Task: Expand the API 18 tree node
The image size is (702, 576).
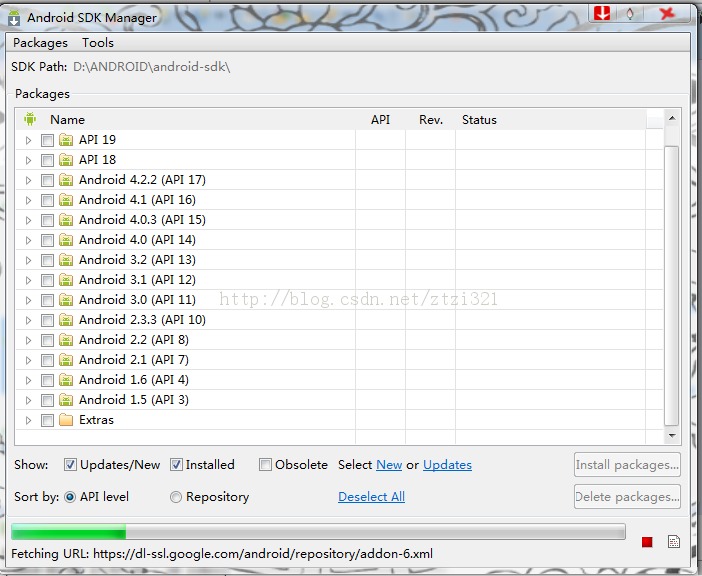Action: [x=28, y=160]
